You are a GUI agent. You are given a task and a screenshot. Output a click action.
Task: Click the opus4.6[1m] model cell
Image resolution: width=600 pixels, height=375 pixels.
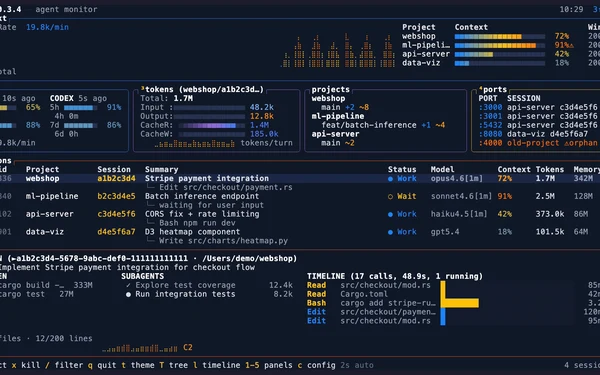pyautogui.click(x=457, y=179)
